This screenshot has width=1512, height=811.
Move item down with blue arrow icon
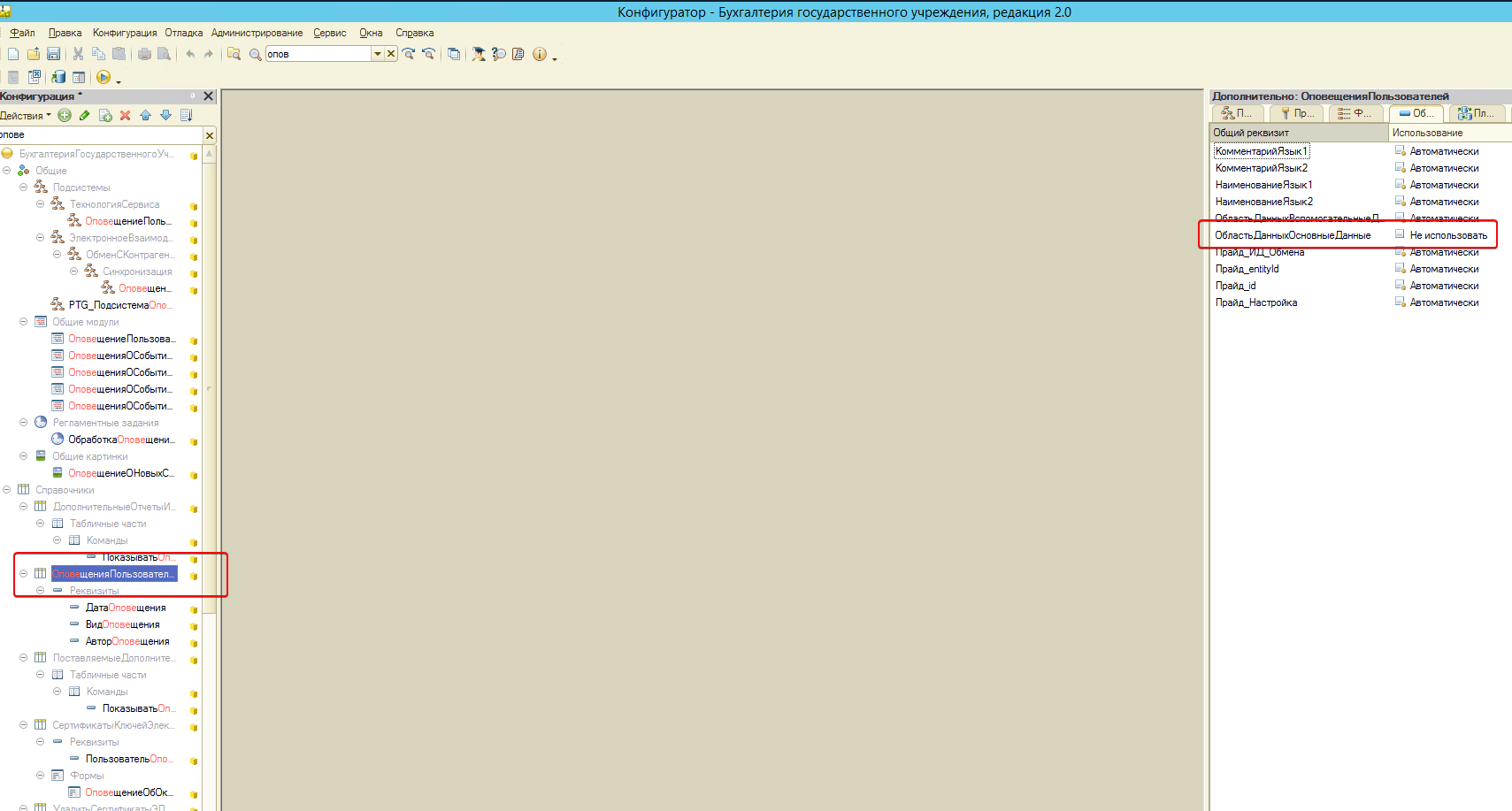point(165,115)
